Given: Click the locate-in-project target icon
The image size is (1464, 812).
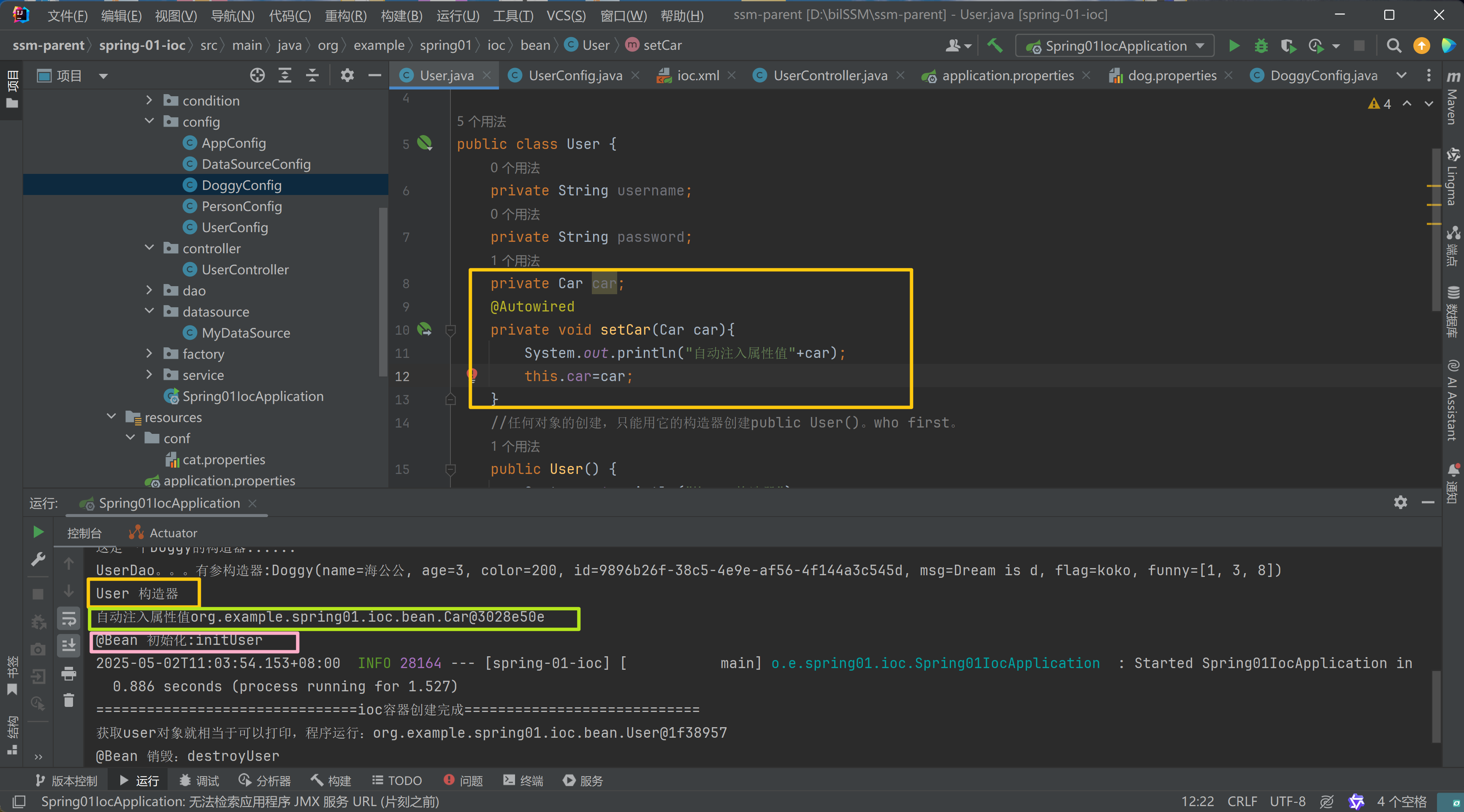Looking at the screenshot, I should pyautogui.click(x=258, y=76).
